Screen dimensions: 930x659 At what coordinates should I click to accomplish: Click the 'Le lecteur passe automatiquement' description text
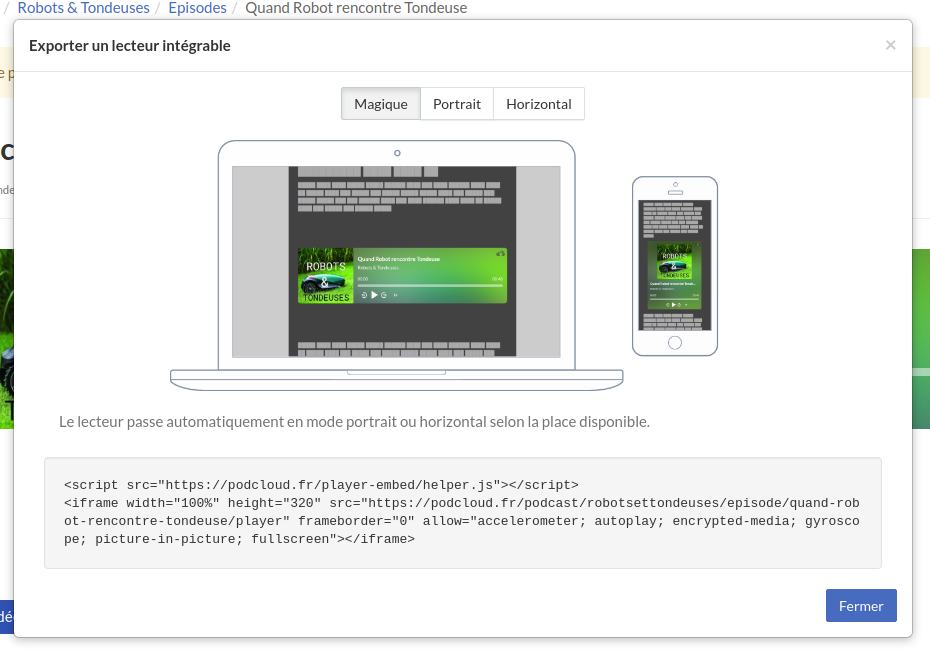[x=354, y=422]
